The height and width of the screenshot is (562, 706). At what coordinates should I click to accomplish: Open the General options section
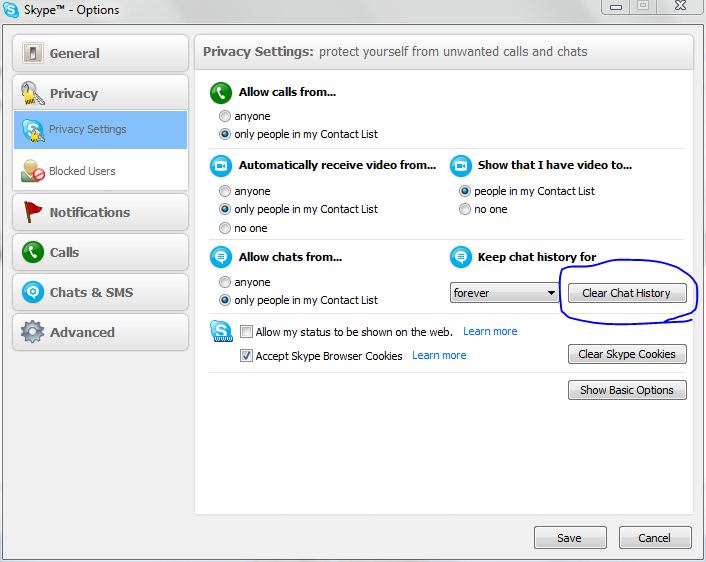100,53
